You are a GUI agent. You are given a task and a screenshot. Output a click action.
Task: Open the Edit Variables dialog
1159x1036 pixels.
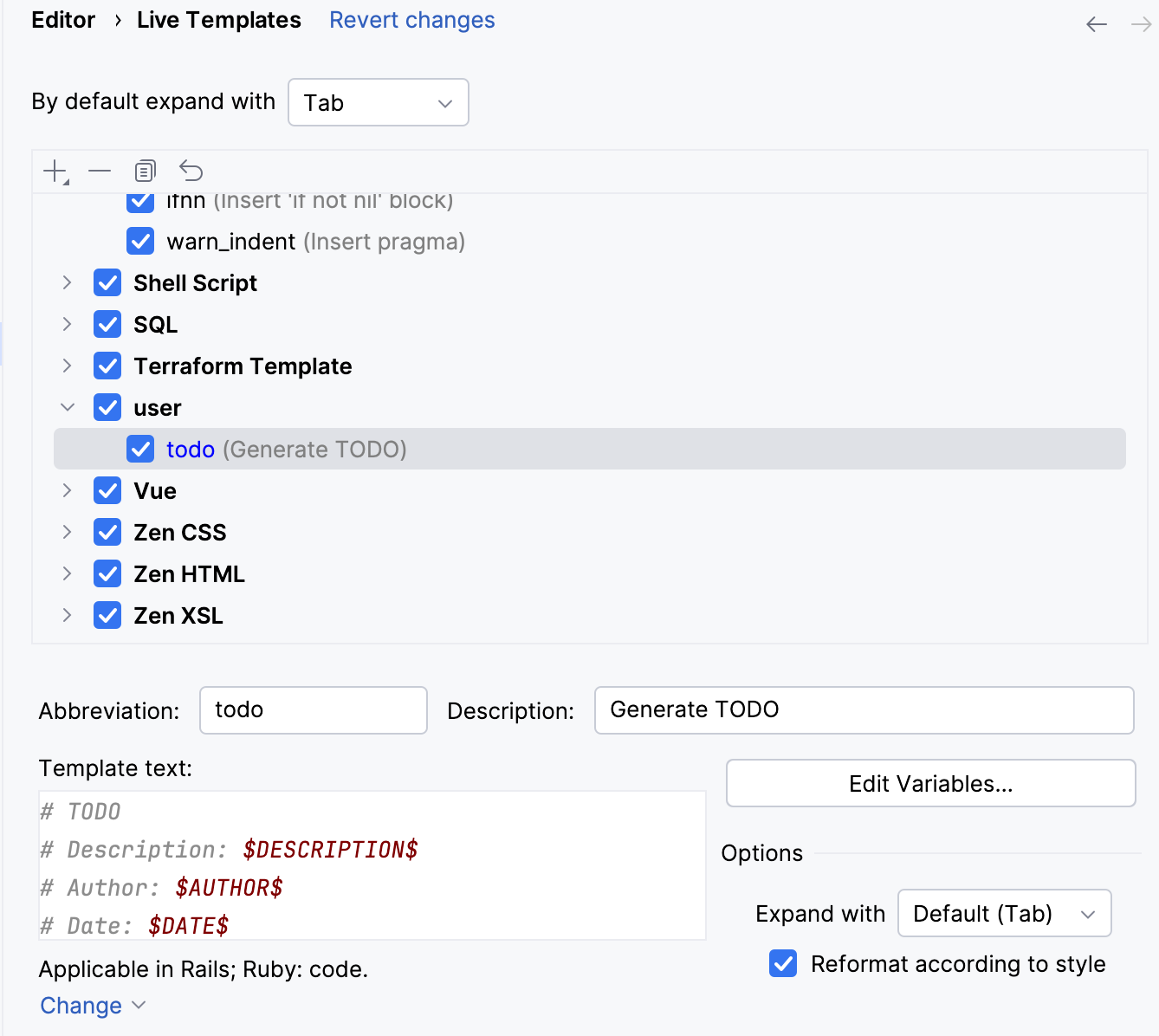[929, 783]
